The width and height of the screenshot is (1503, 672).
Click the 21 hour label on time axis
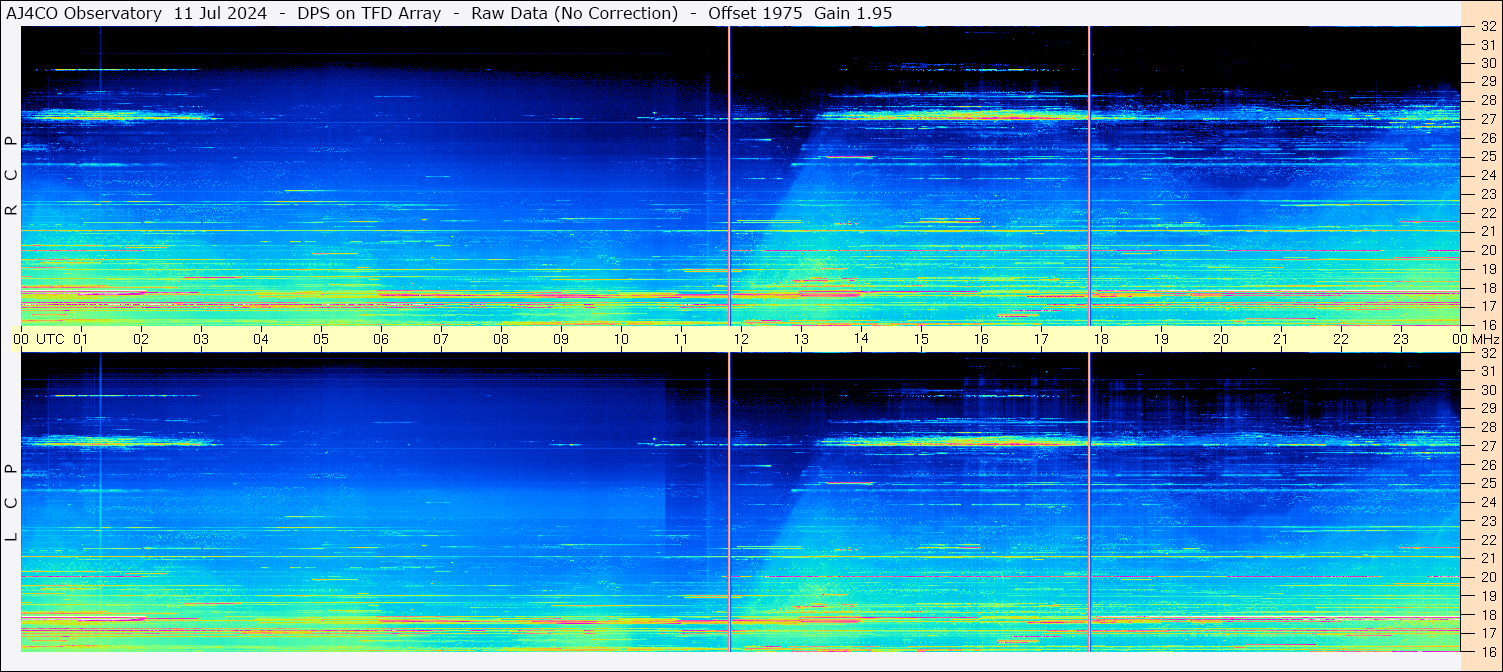1280,339
